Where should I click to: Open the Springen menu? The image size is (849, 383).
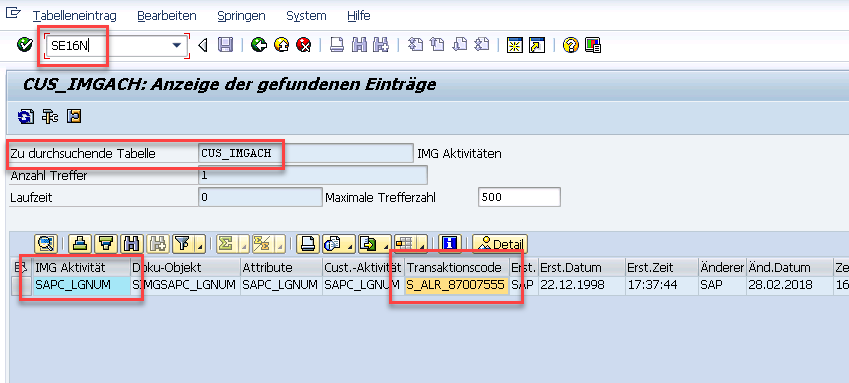pos(241,16)
